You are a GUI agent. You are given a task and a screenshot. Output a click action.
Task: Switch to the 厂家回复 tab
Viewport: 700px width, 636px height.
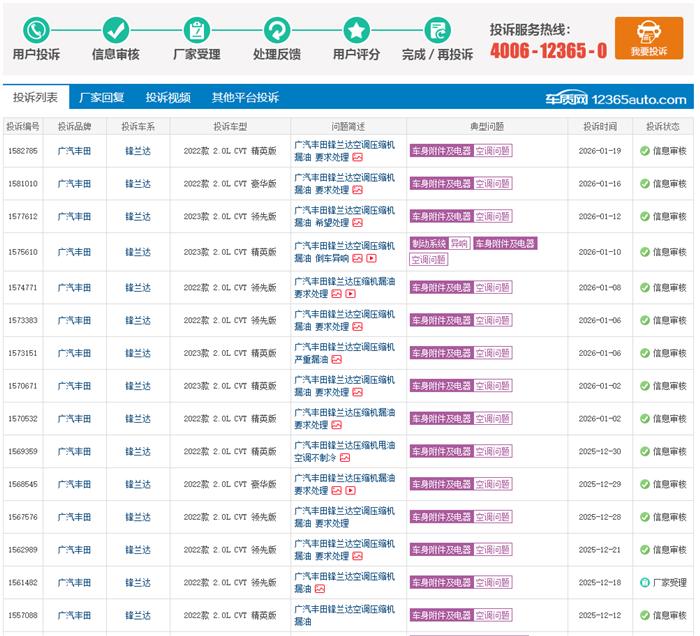[x=102, y=98]
